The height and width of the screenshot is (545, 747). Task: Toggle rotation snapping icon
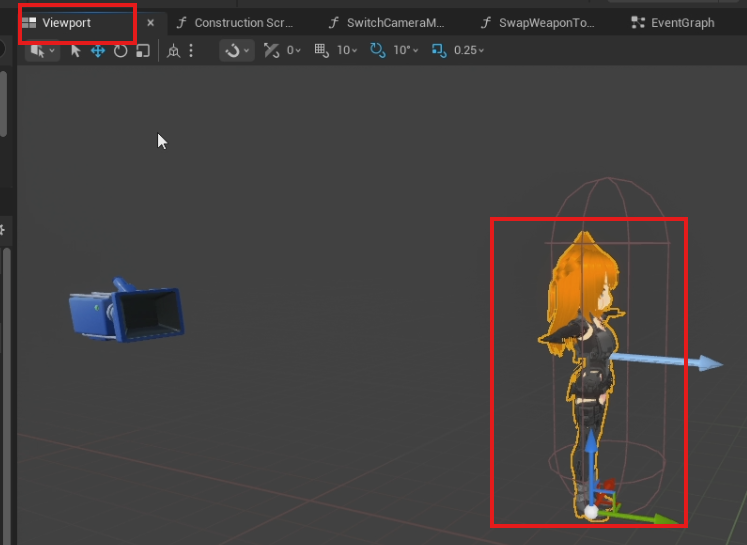tap(377, 50)
